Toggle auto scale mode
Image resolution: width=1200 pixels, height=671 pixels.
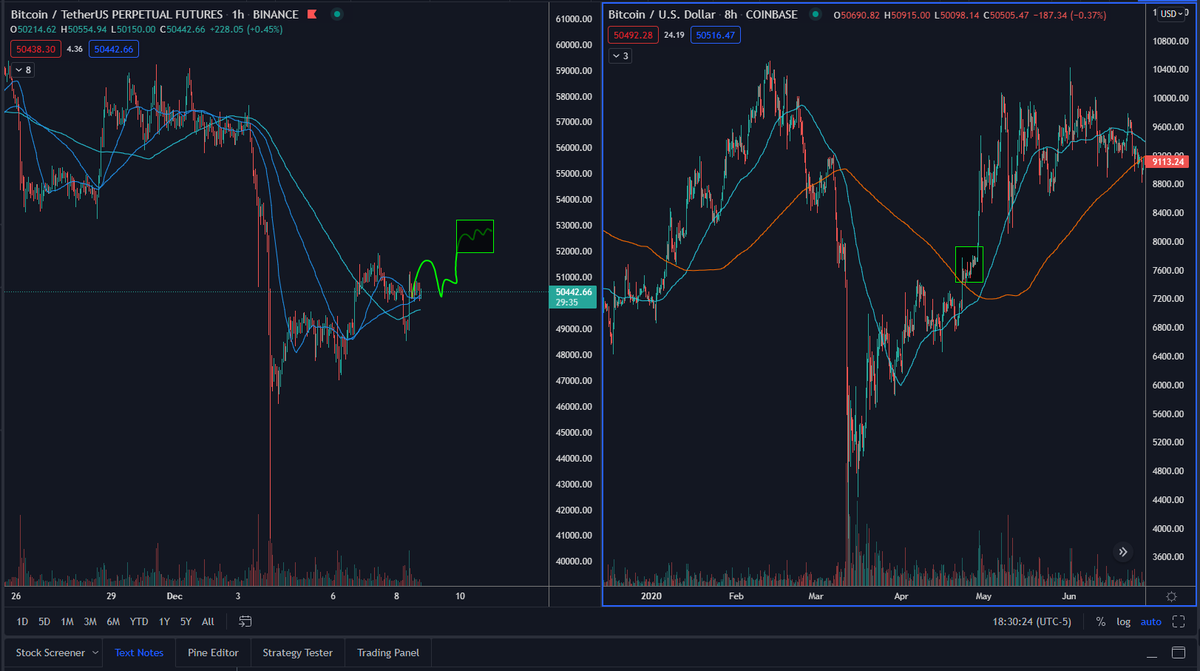(1151, 621)
